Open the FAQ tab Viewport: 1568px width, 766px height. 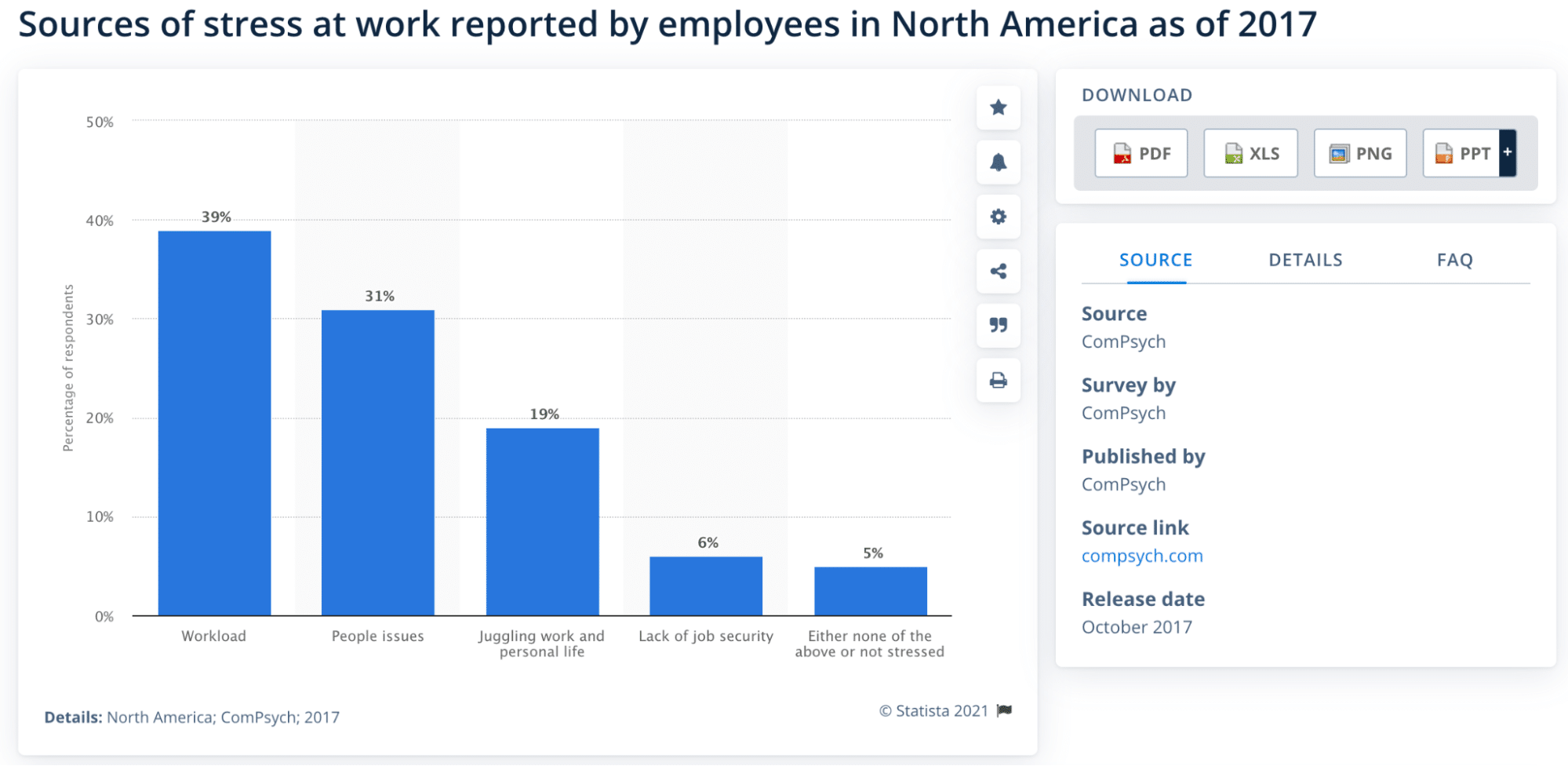[x=1454, y=260]
